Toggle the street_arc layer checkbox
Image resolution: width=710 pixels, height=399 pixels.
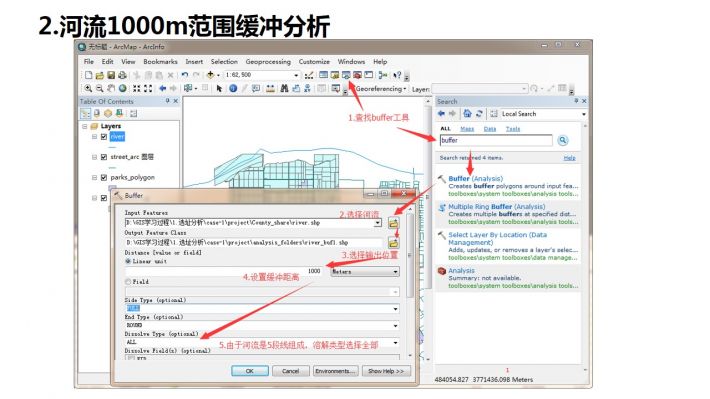click(104, 157)
